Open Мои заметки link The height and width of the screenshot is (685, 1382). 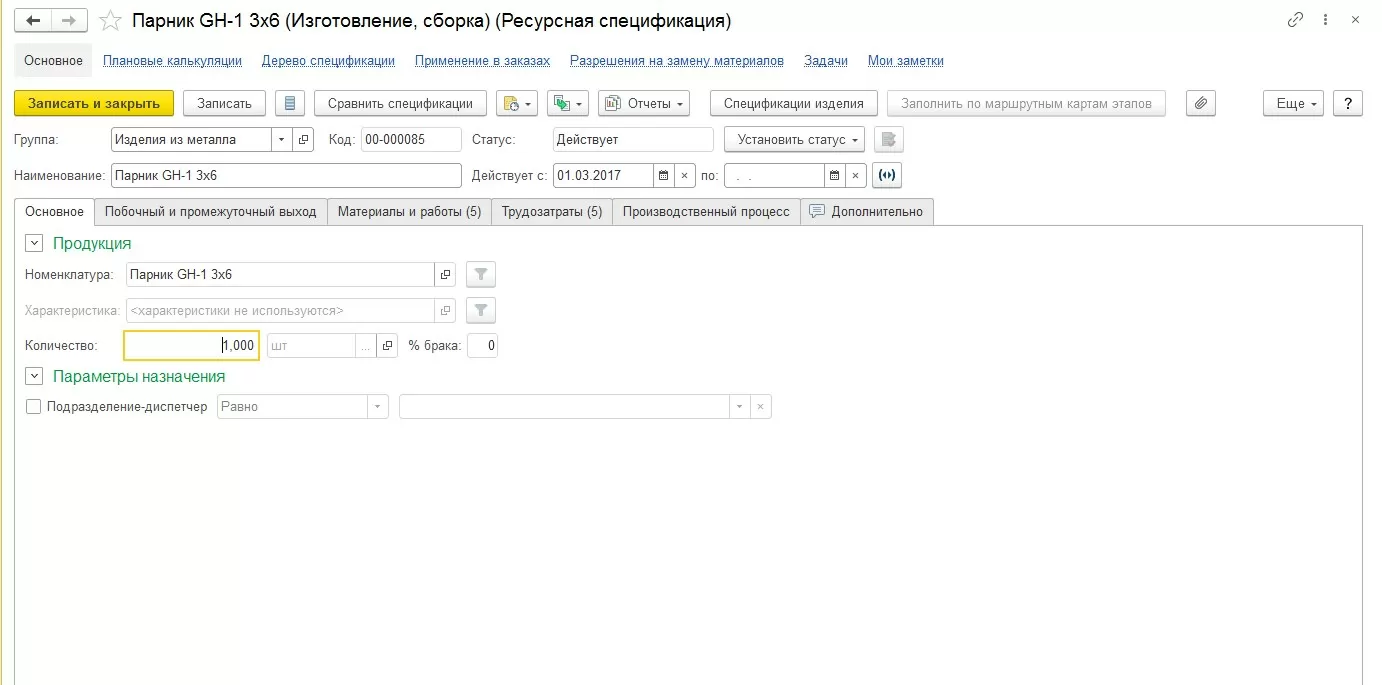[x=906, y=61]
